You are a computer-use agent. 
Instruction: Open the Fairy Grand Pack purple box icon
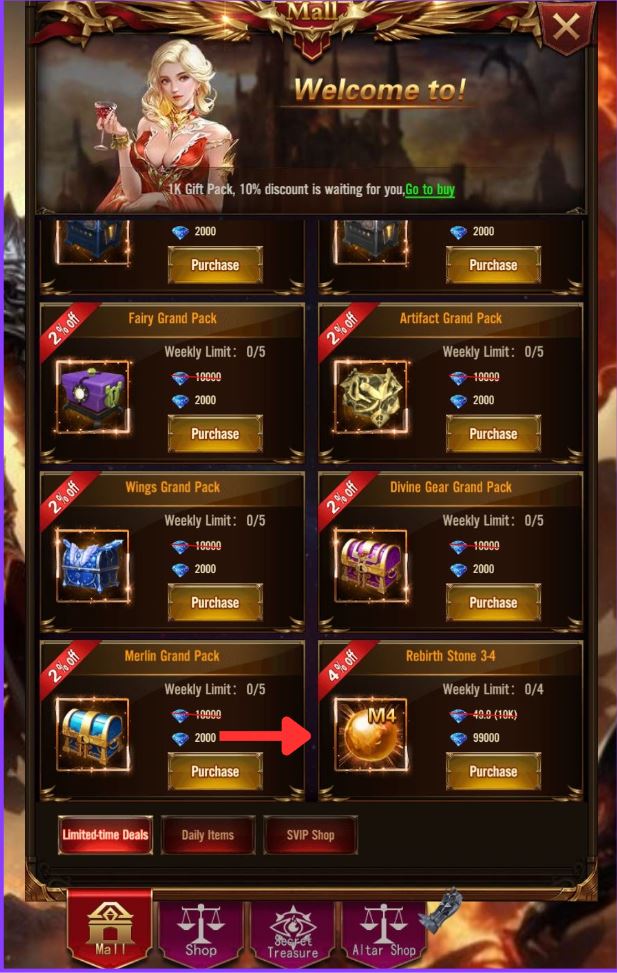[93, 397]
